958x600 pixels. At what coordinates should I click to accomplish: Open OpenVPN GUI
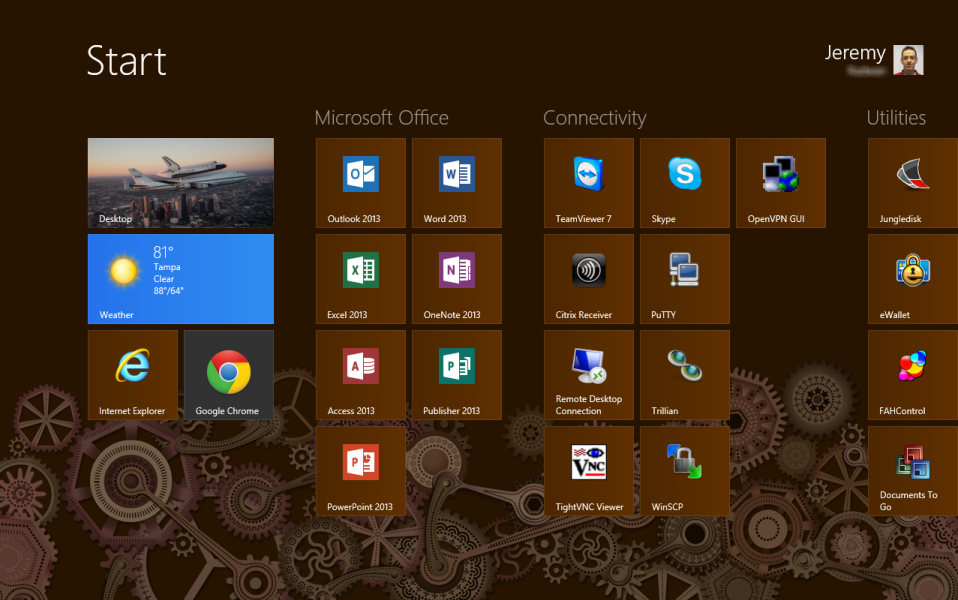tap(781, 183)
